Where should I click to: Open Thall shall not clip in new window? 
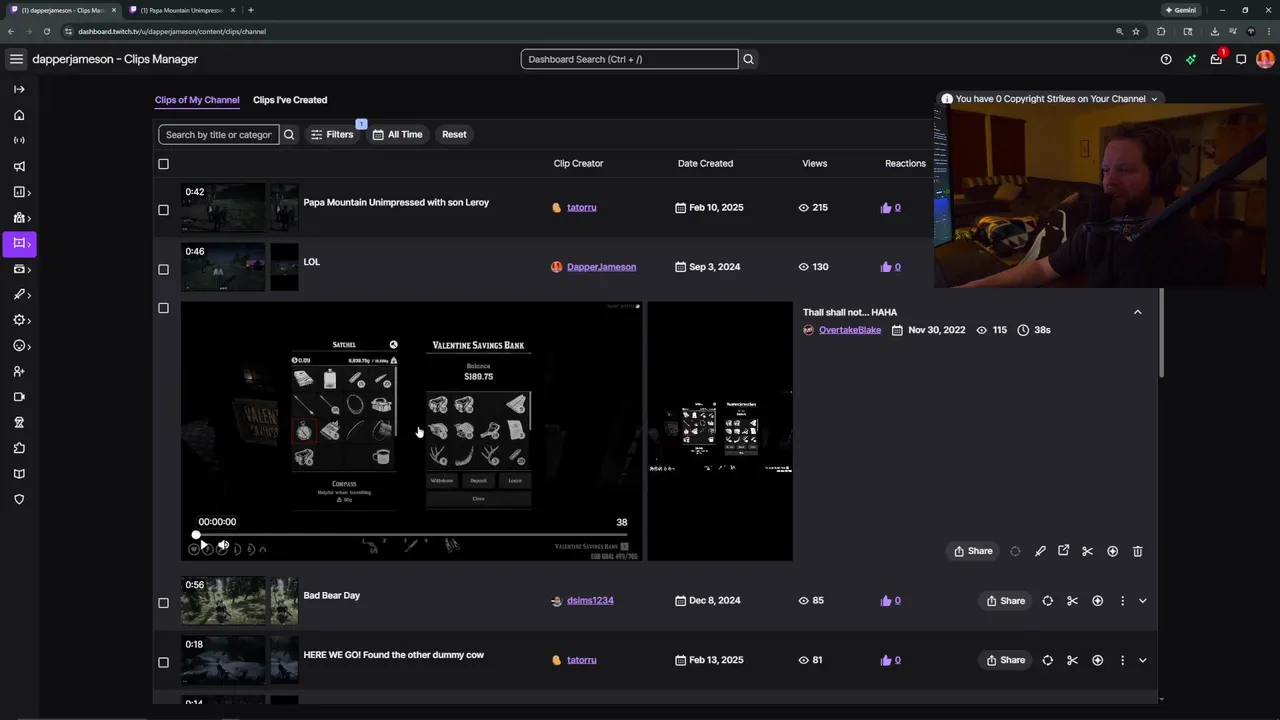tap(1064, 551)
